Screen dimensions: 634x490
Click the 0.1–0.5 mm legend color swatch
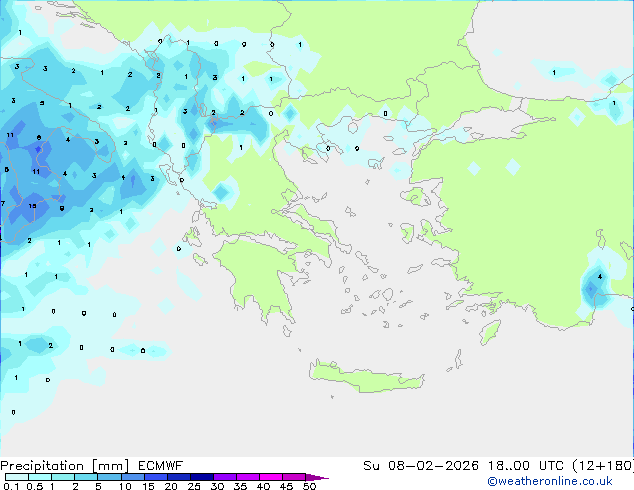point(17,477)
